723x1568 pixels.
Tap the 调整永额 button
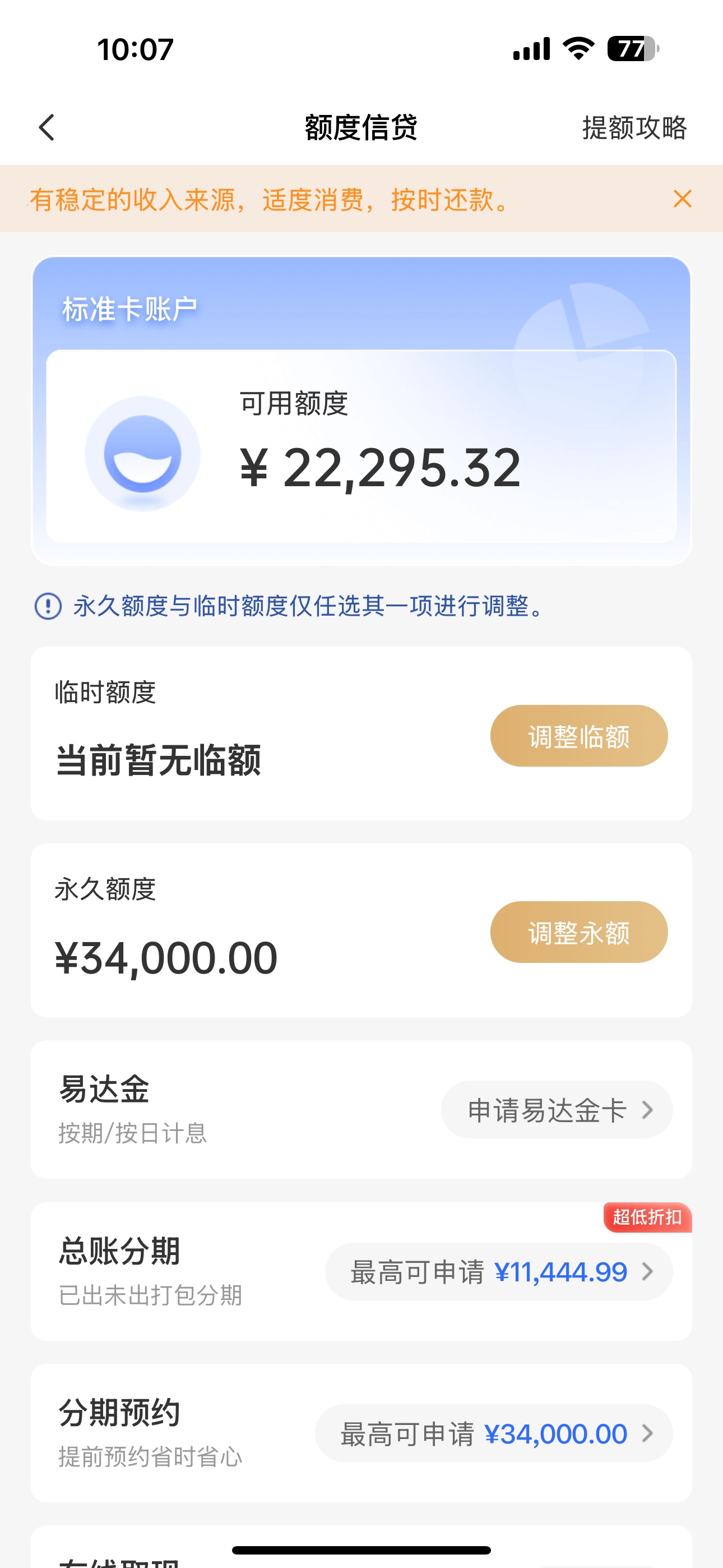tap(579, 932)
